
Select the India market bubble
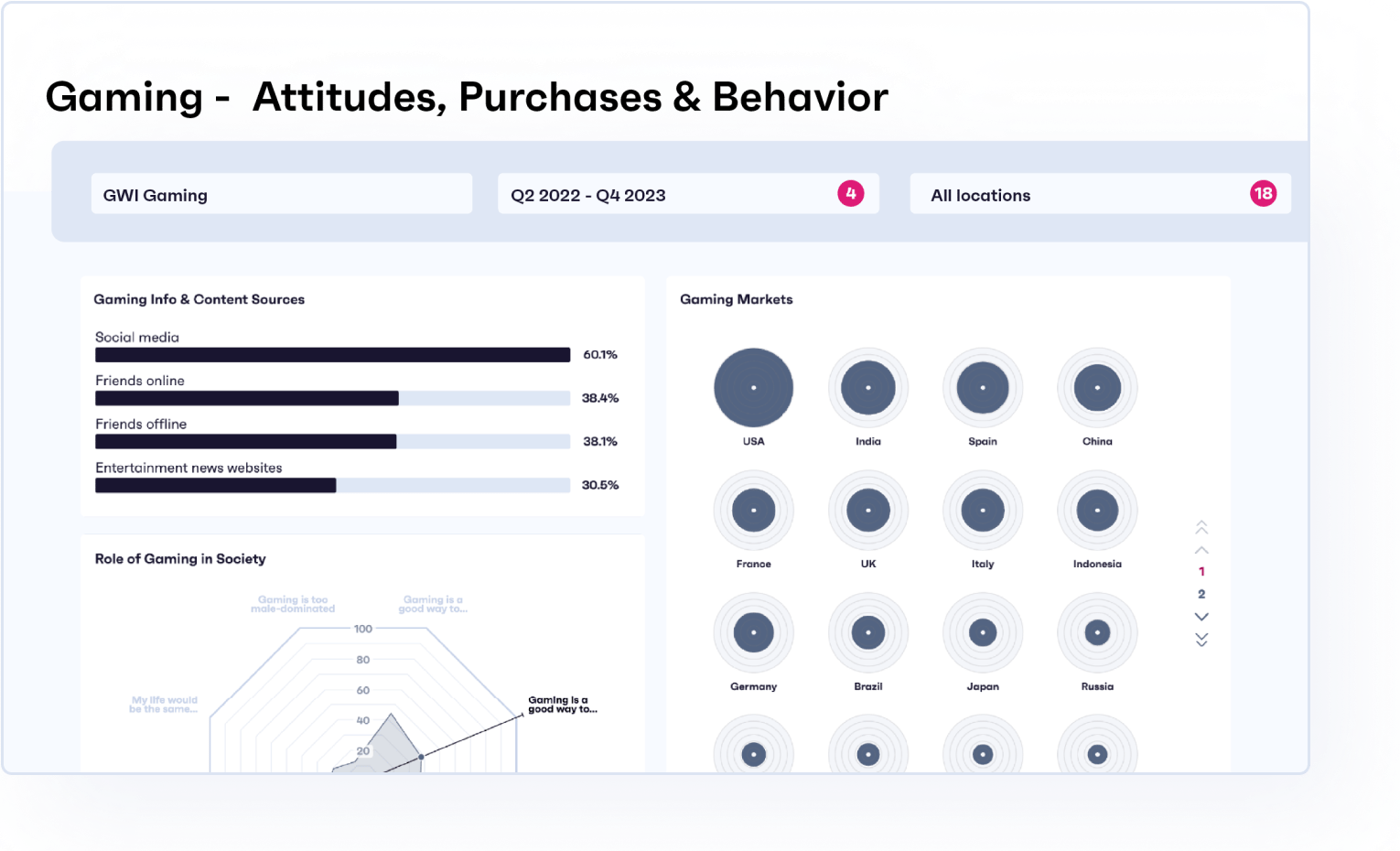tap(867, 387)
